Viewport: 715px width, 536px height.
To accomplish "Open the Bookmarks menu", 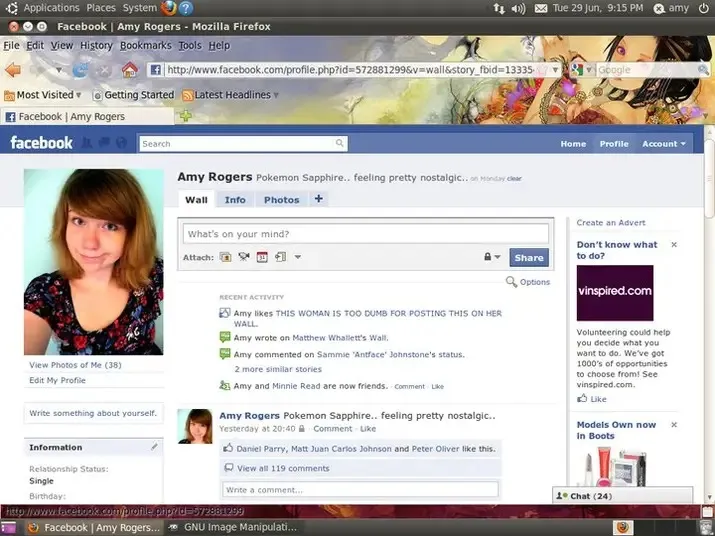I will (x=145, y=46).
